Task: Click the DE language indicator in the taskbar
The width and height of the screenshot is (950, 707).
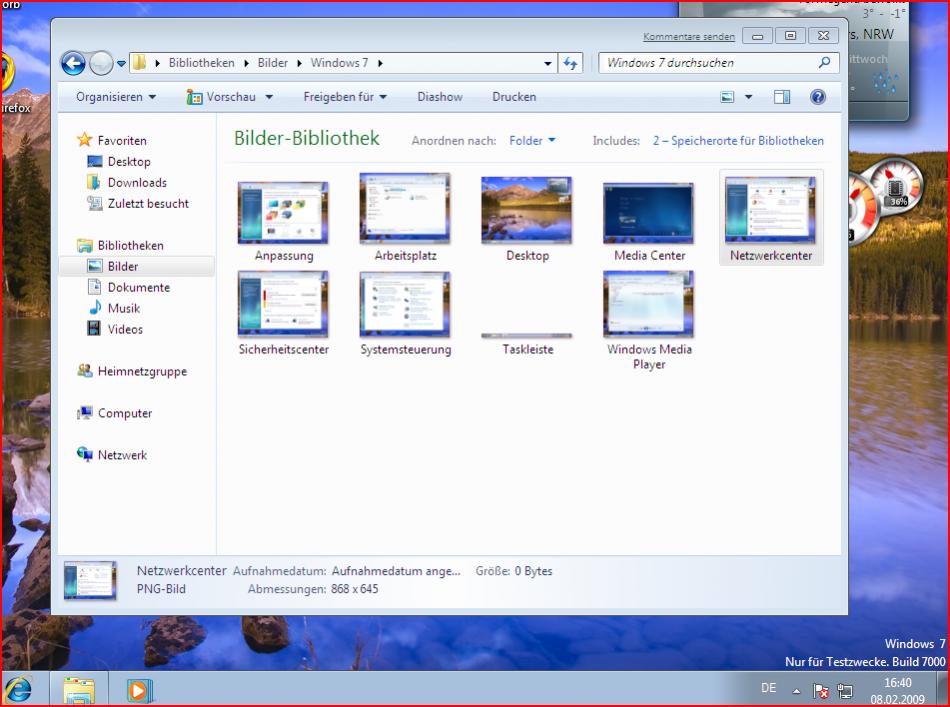Action: click(768, 688)
